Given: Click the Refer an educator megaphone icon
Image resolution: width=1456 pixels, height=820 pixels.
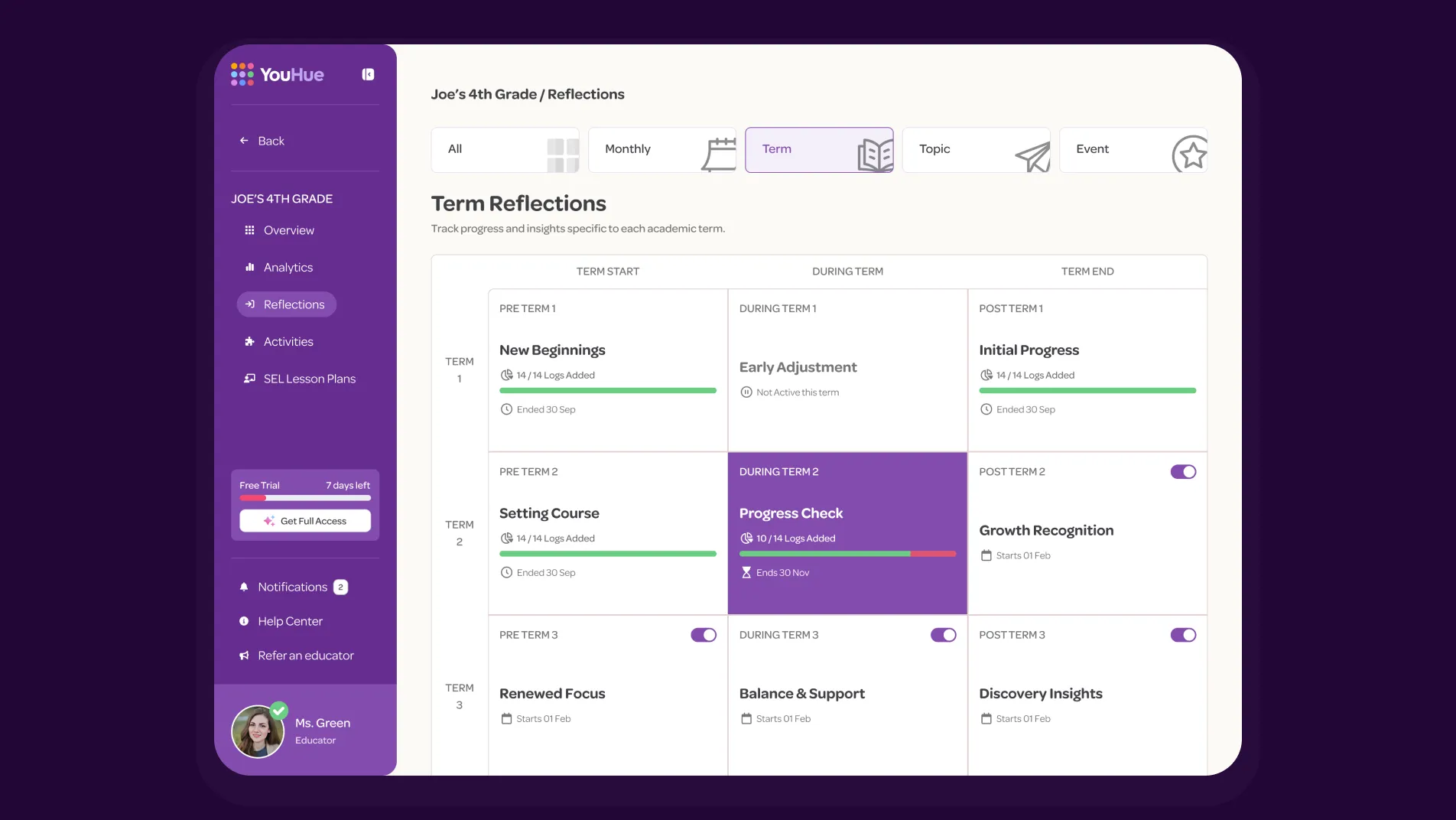Looking at the screenshot, I should pyautogui.click(x=244, y=656).
